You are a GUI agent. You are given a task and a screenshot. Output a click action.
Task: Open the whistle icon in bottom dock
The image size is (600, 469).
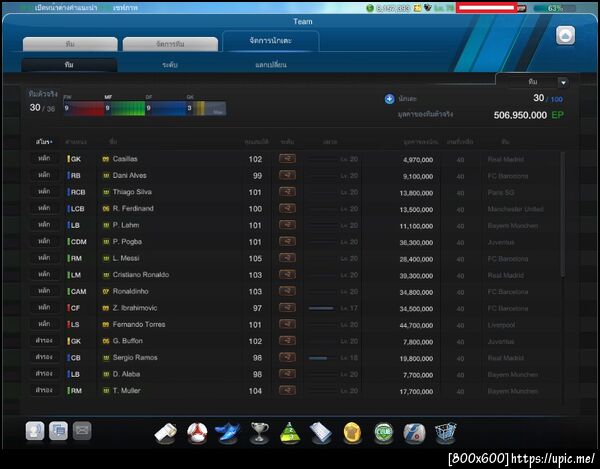166,433
